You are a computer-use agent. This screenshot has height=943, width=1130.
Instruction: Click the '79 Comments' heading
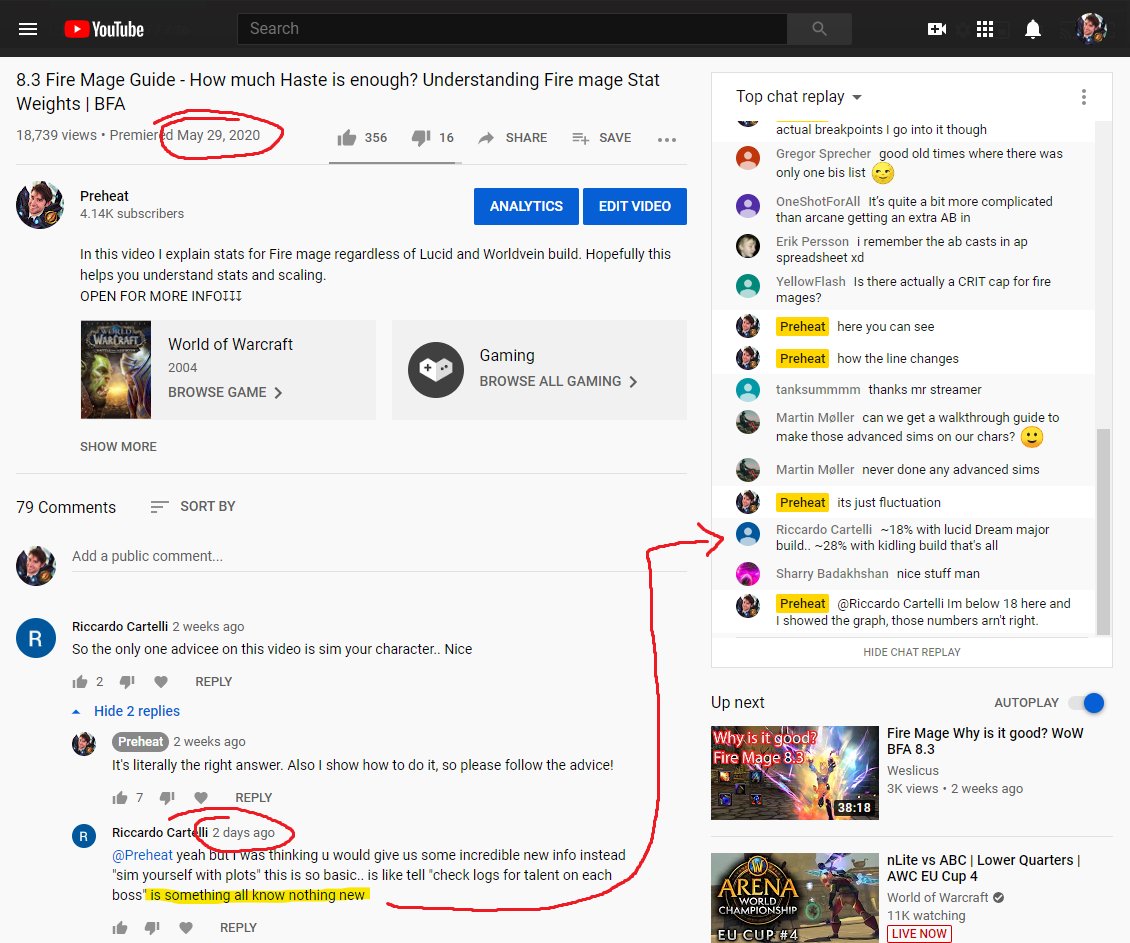[x=66, y=507]
